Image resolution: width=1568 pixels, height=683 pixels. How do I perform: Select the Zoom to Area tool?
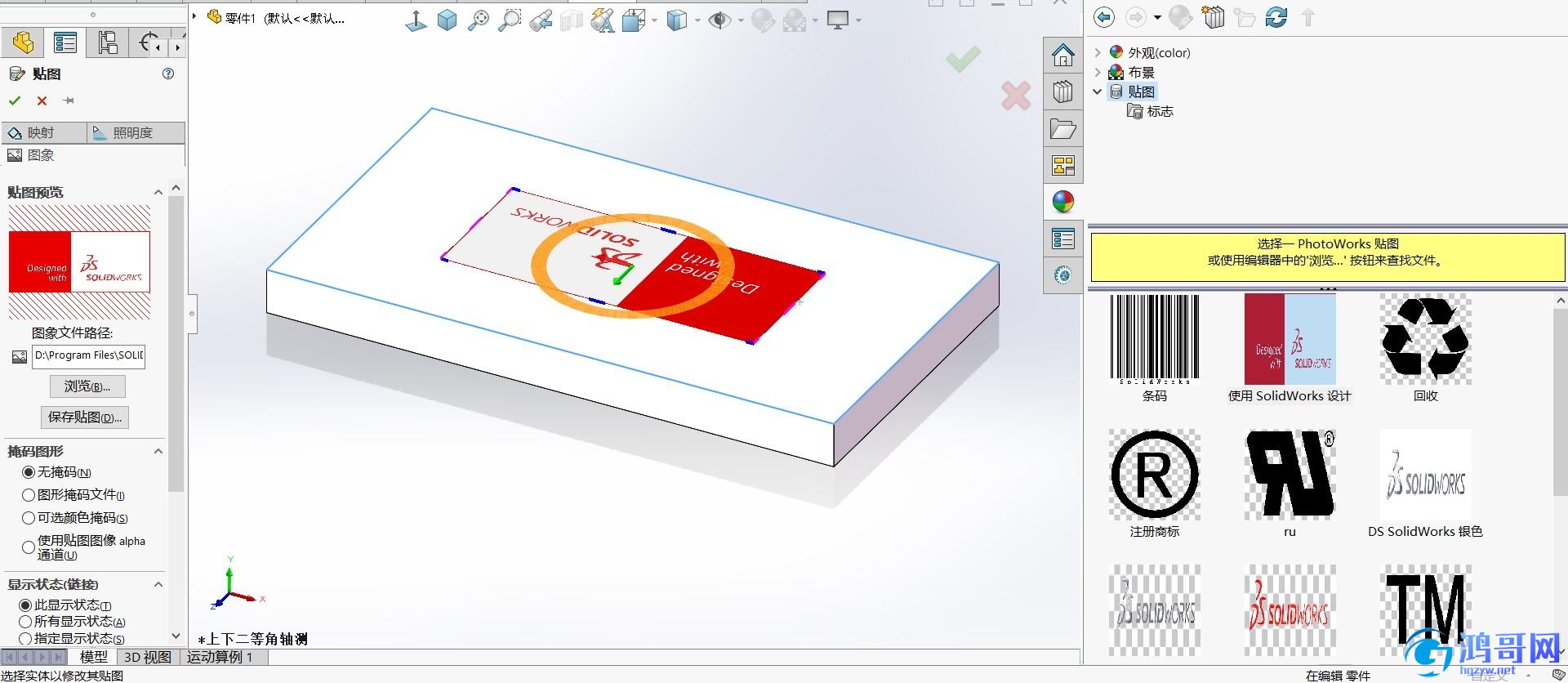click(509, 20)
